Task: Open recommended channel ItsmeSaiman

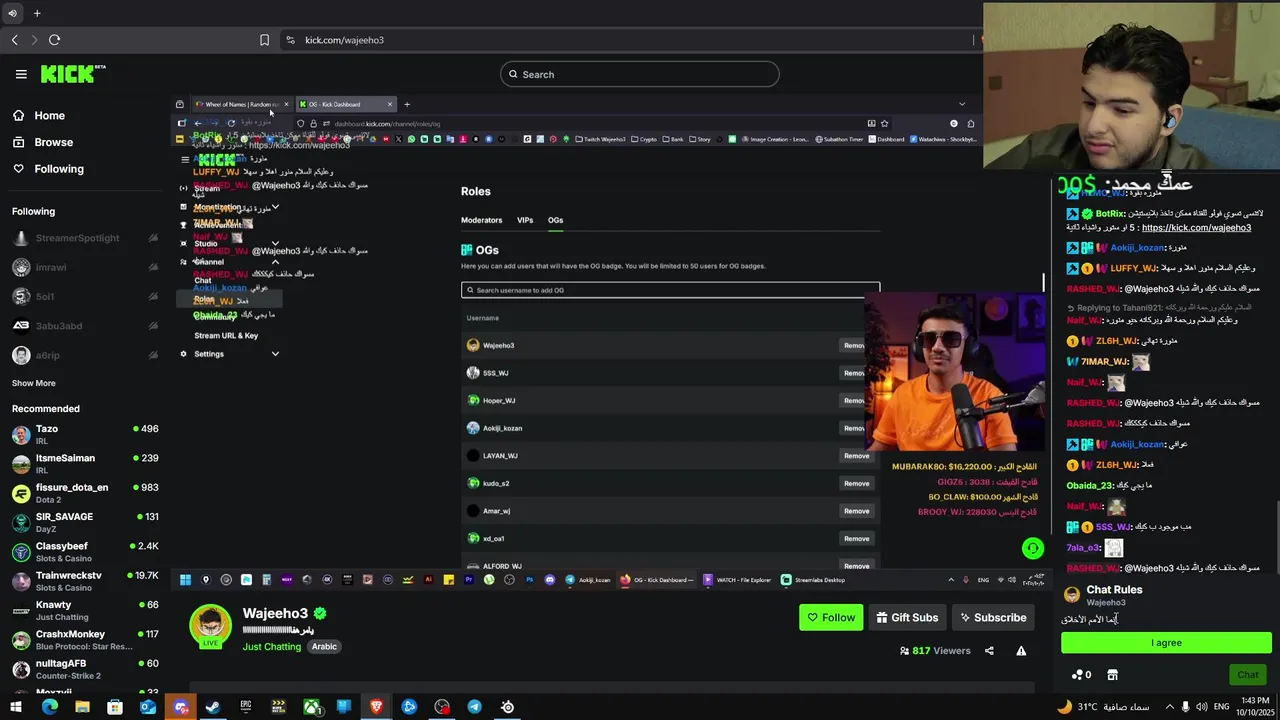Action: coord(85,463)
